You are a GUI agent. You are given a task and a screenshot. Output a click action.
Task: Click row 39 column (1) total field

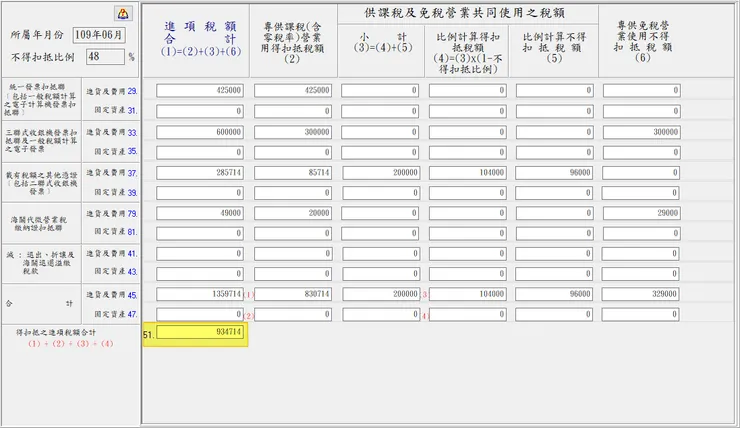pos(200,193)
